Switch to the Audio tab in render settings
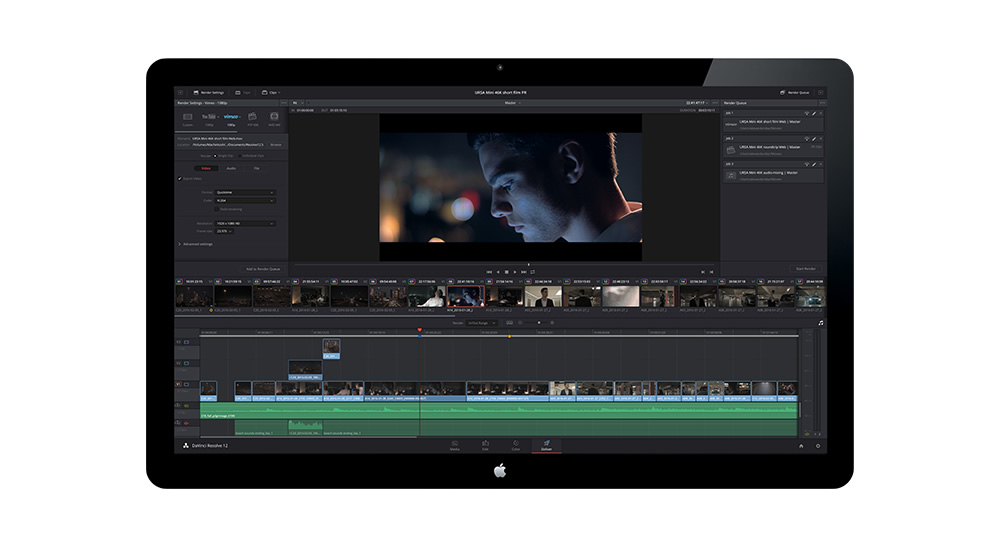This screenshot has height=547, width=1000. (x=231, y=168)
